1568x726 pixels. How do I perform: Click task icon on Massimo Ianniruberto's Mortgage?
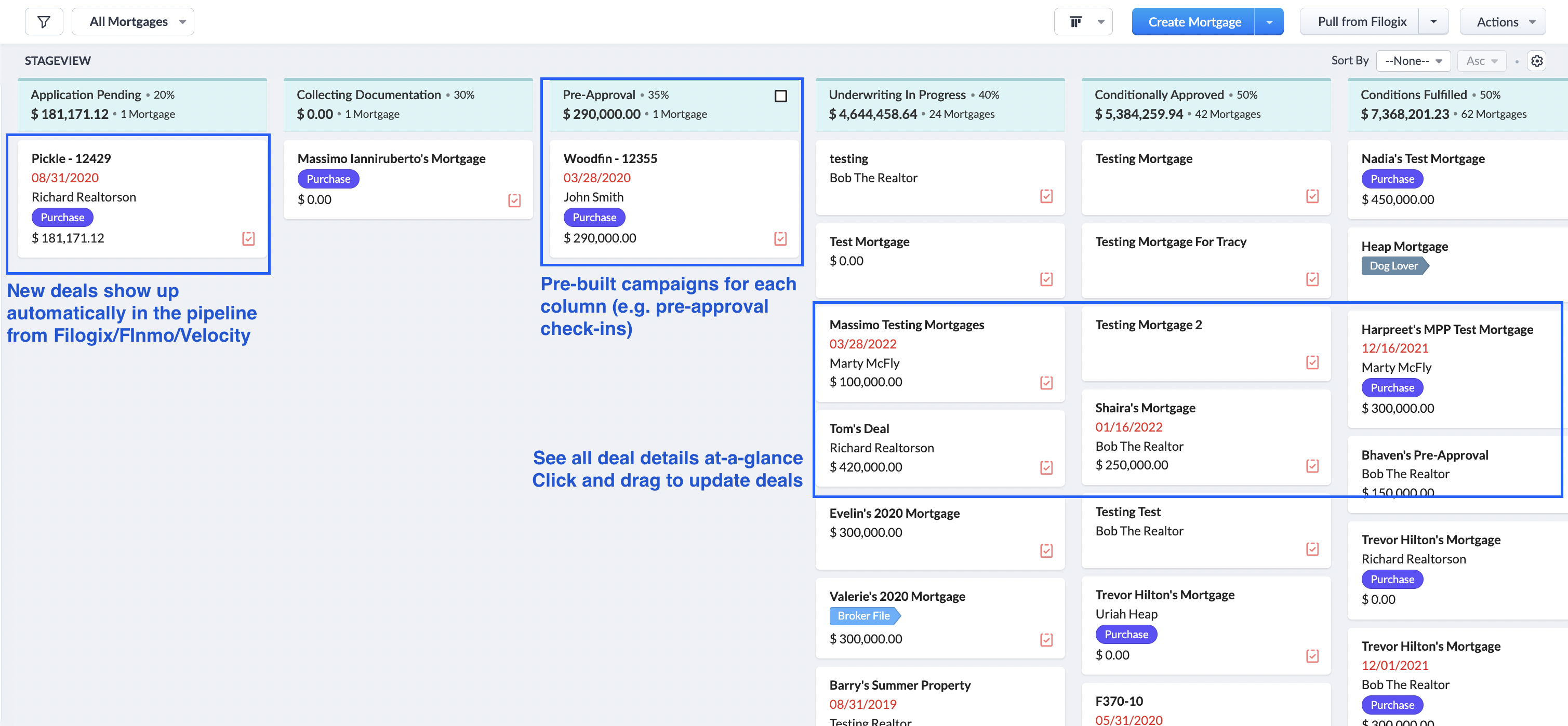click(x=514, y=200)
